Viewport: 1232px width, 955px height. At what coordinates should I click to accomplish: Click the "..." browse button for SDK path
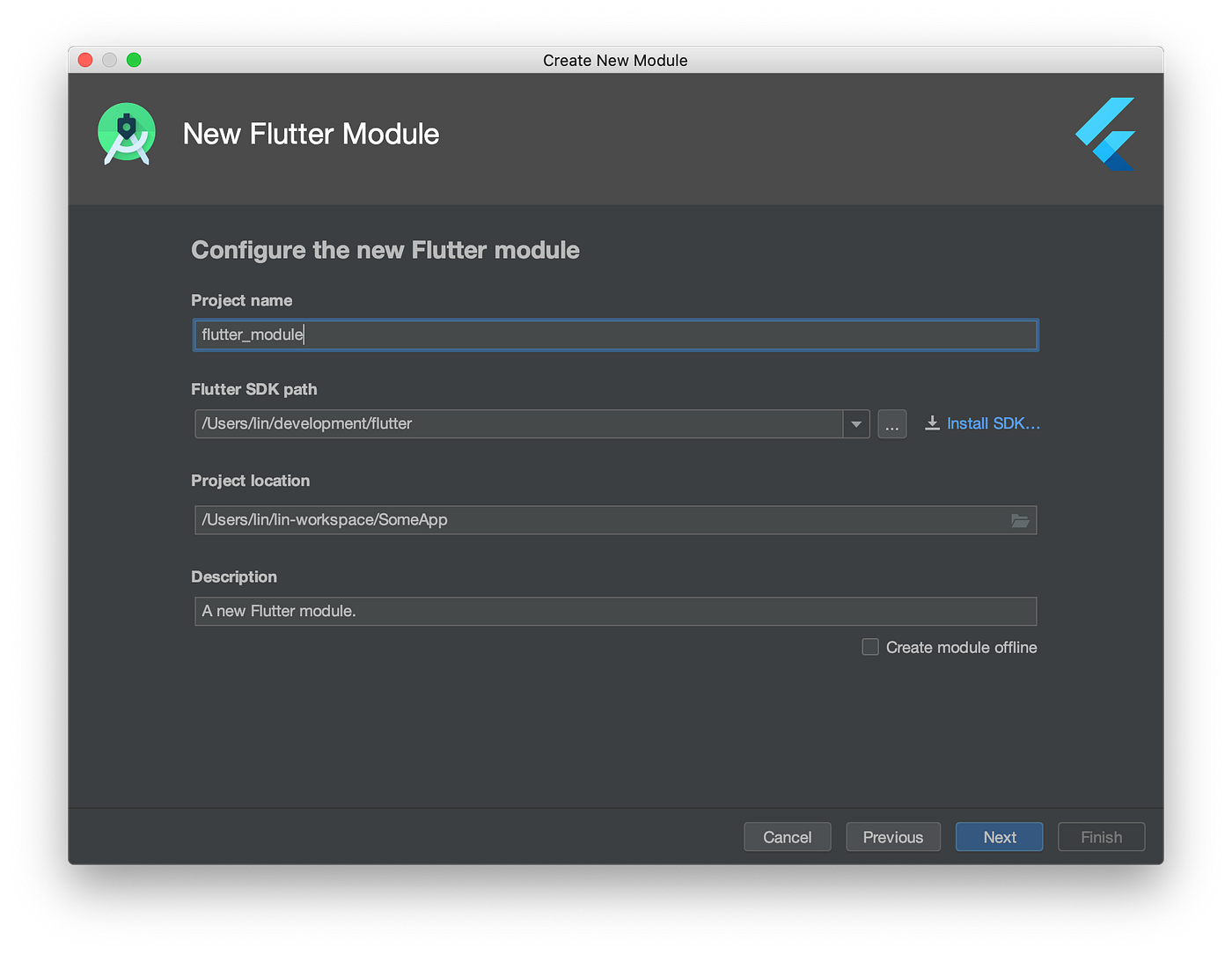pos(891,423)
